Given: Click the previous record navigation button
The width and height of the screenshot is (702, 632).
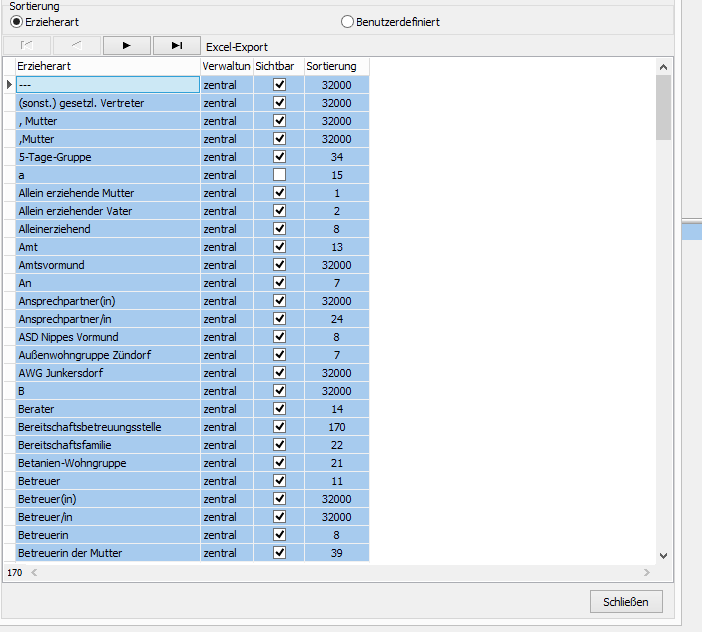Looking at the screenshot, I should click(76, 45).
